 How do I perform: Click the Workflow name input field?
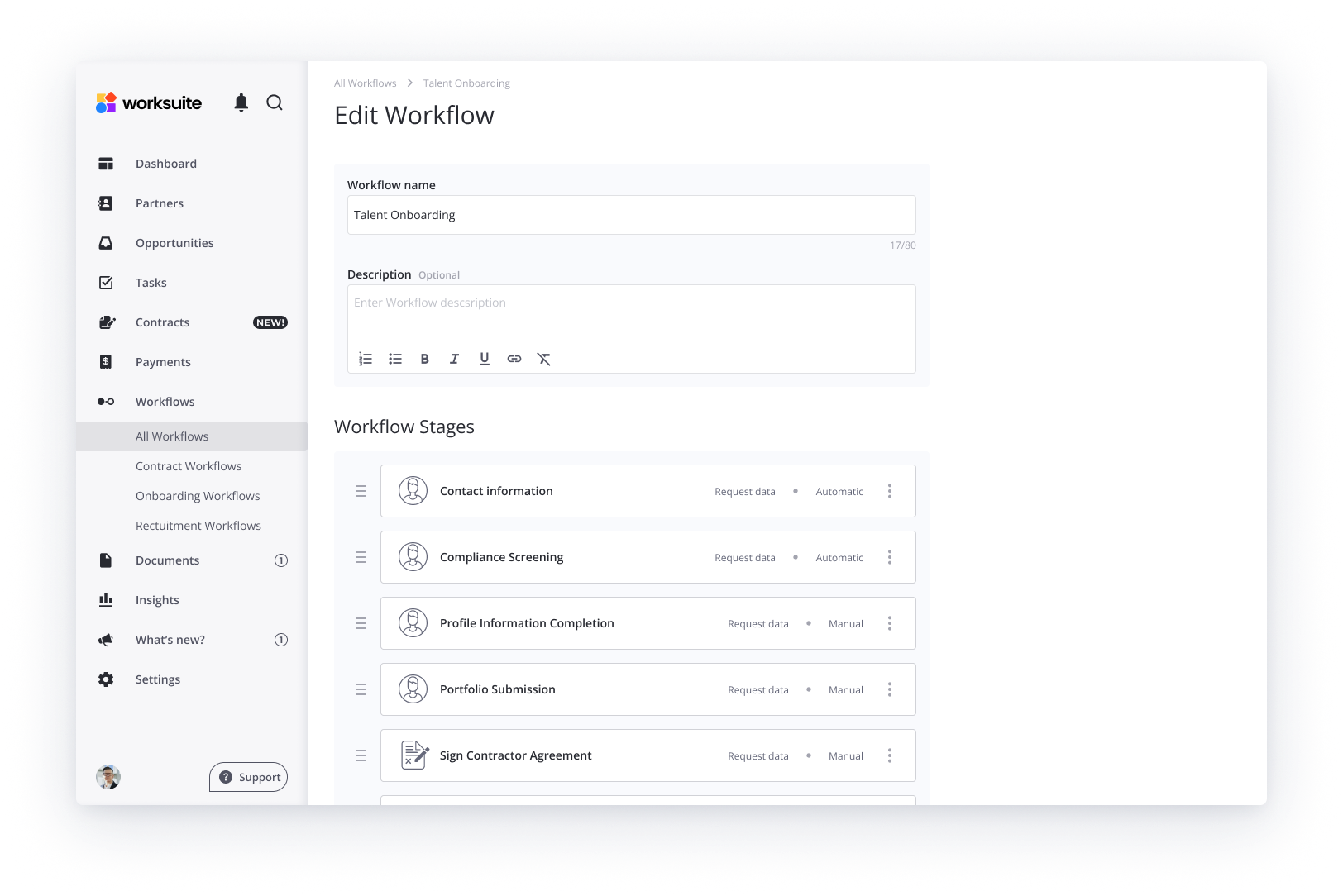(631, 215)
